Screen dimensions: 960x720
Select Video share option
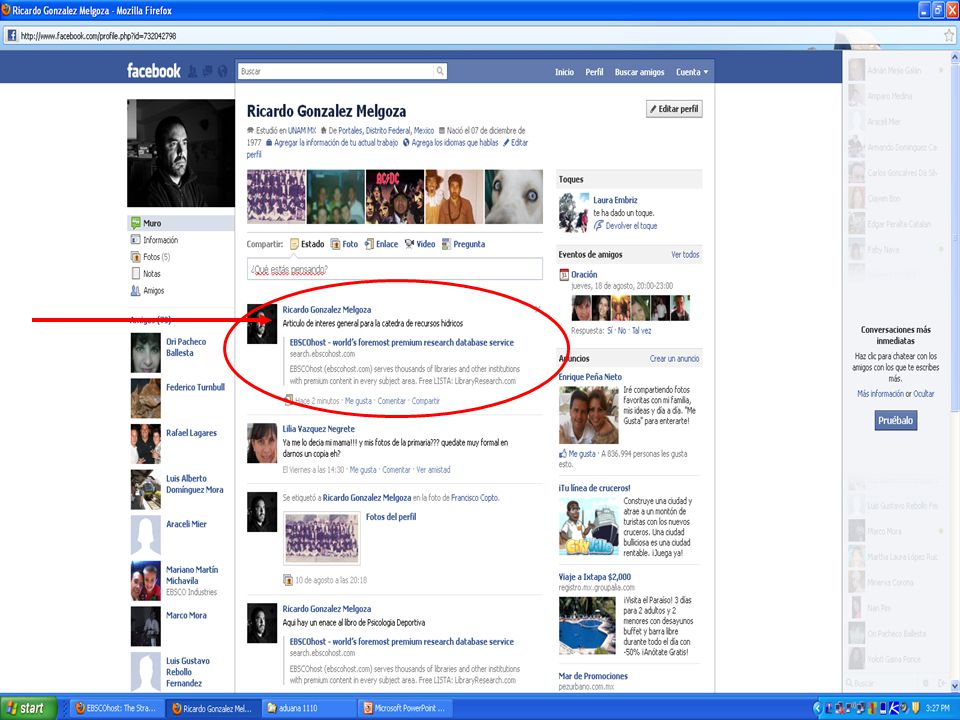coord(419,244)
